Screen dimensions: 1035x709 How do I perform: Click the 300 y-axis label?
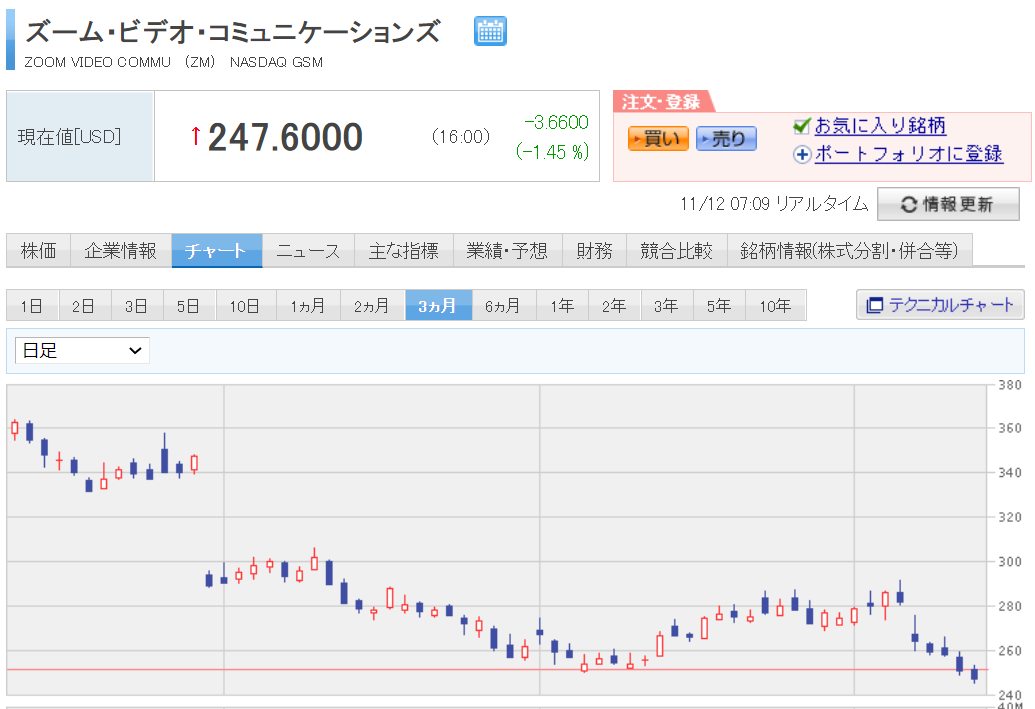click(x=1009, y=561)
